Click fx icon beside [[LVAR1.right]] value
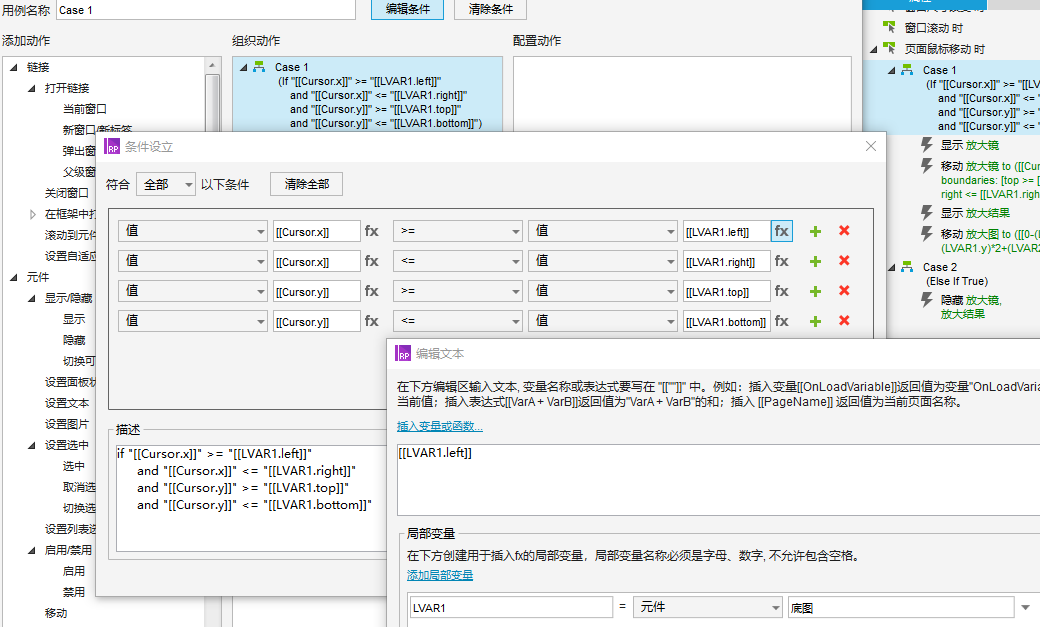This screenshot has height=627, width=1040. coord(781,261)
